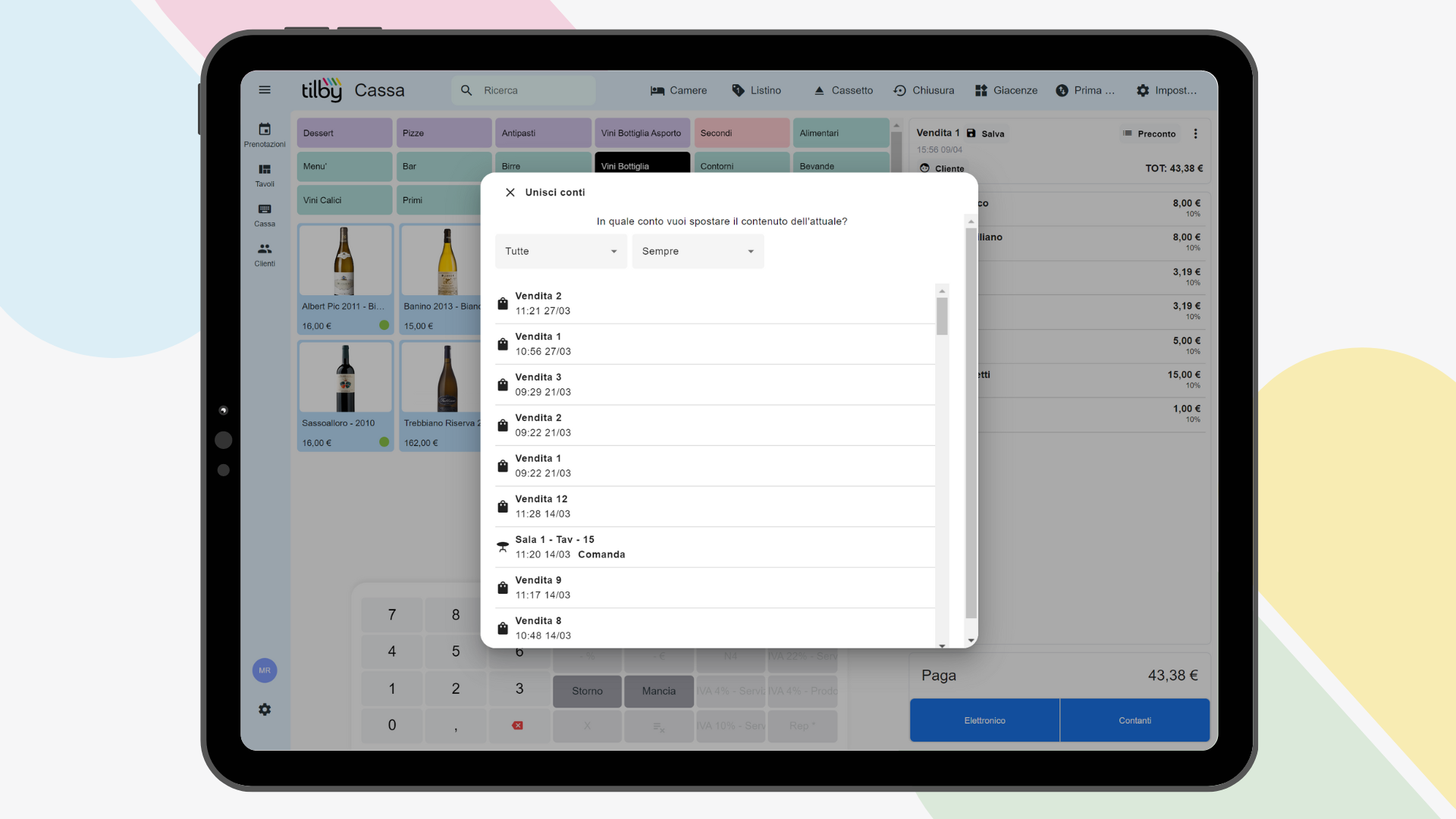Screen dimensions: 1456x819
Task: Open Prenotazioni calendar in sidebar
Action: coord(265,135)
